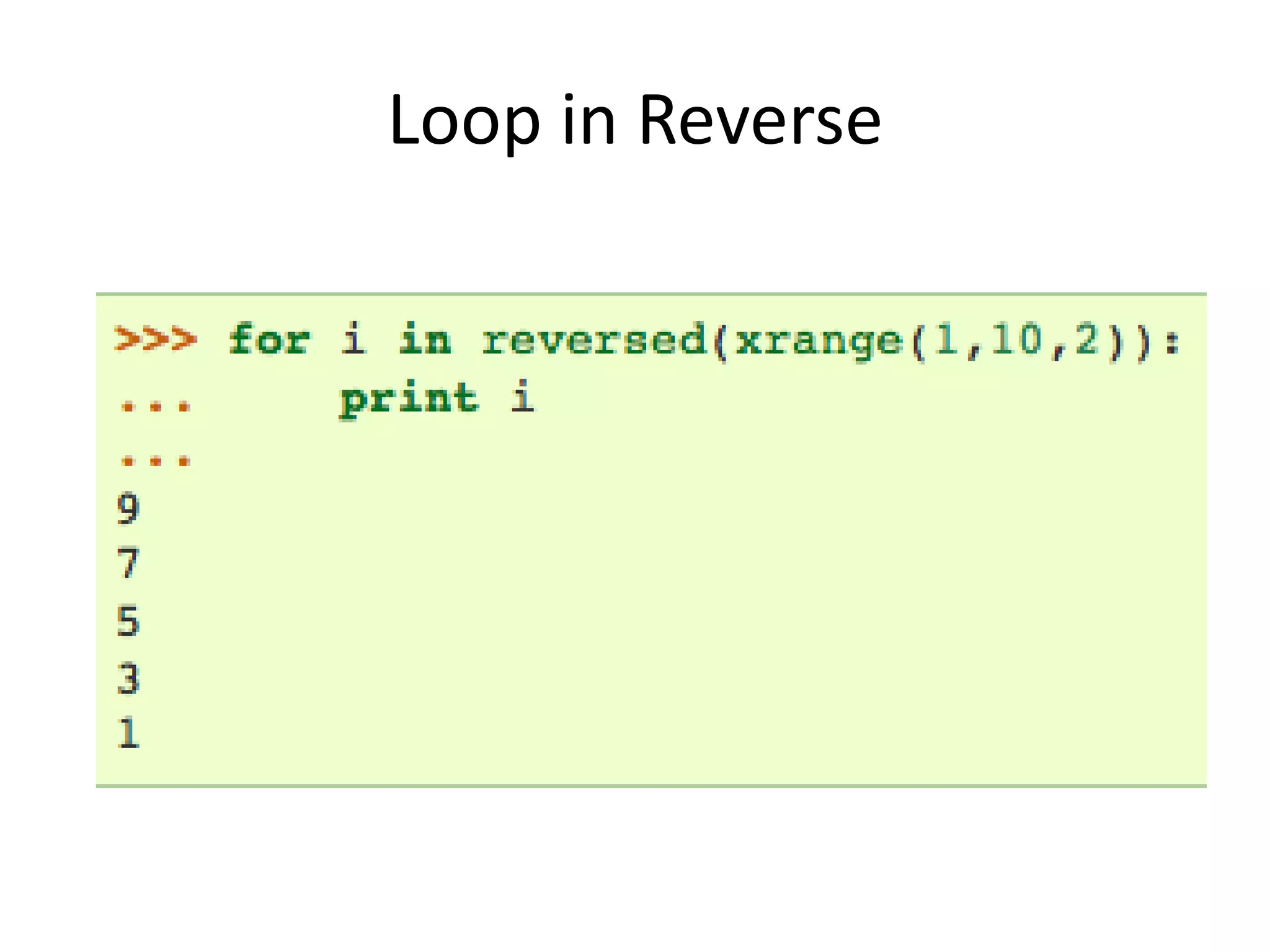Click the output value 9
Image resolution: width=1270 pixels, height=952 pixels.
[x=128, y=509]
